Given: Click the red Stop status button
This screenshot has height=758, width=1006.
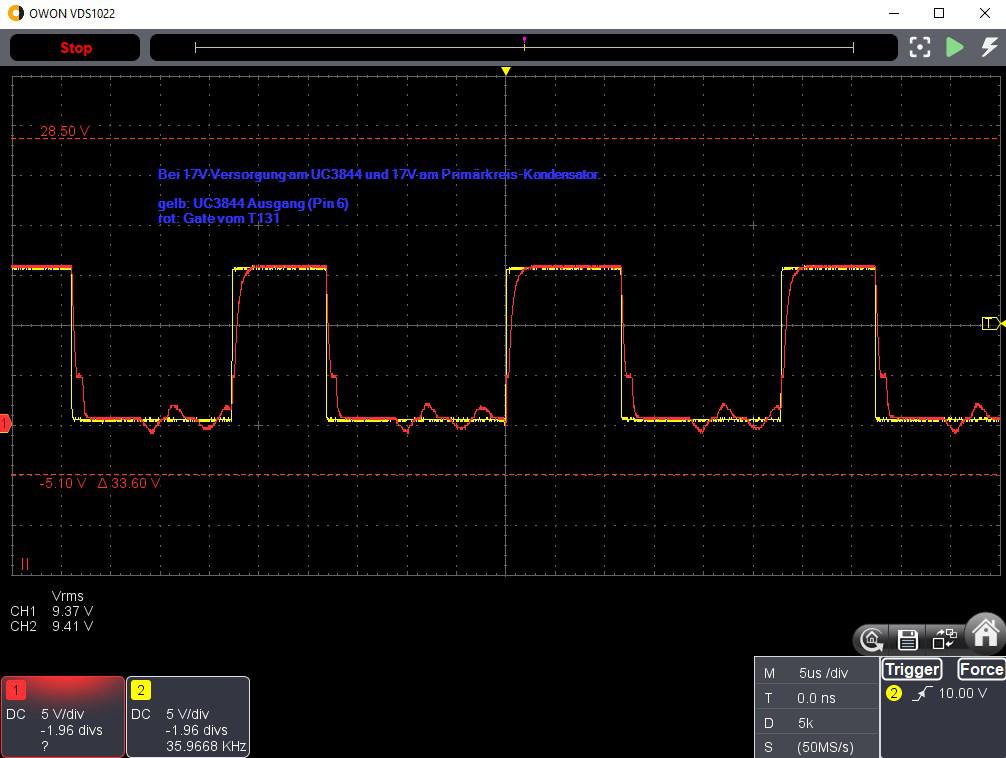Looking at the screenshot, I should point(75,48).
